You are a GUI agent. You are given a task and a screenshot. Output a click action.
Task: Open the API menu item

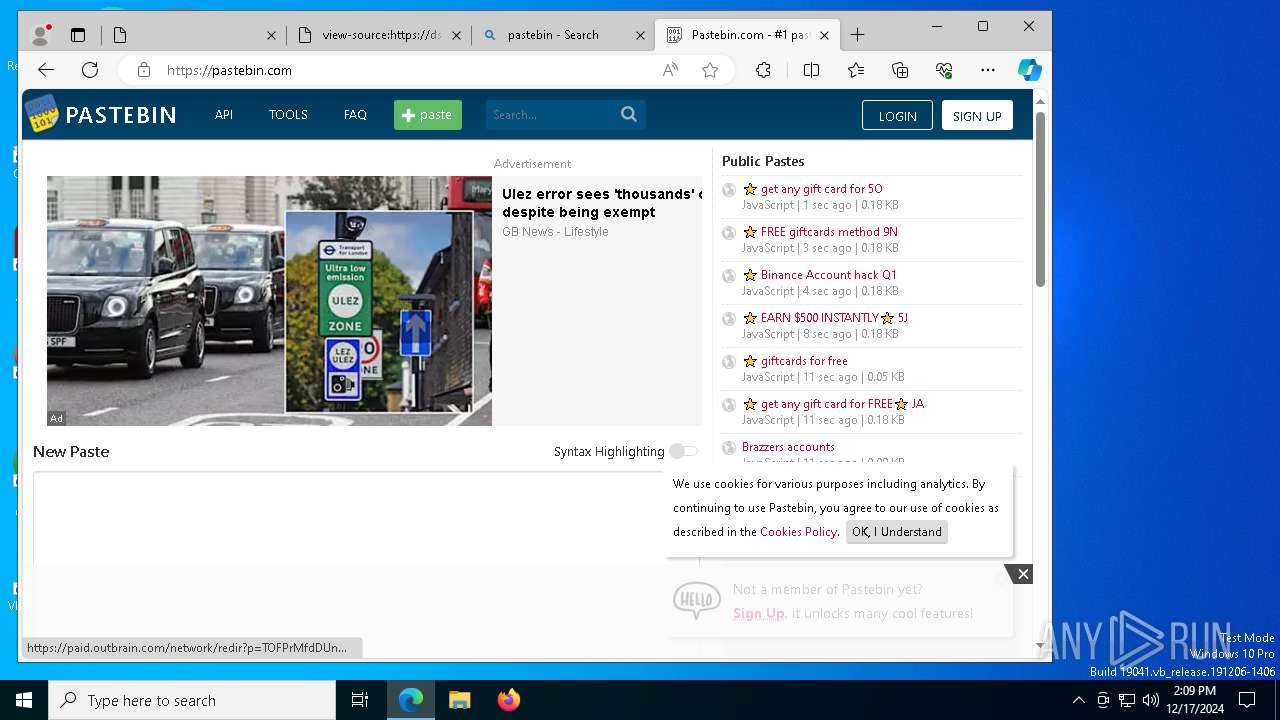(x=224, y=114)
